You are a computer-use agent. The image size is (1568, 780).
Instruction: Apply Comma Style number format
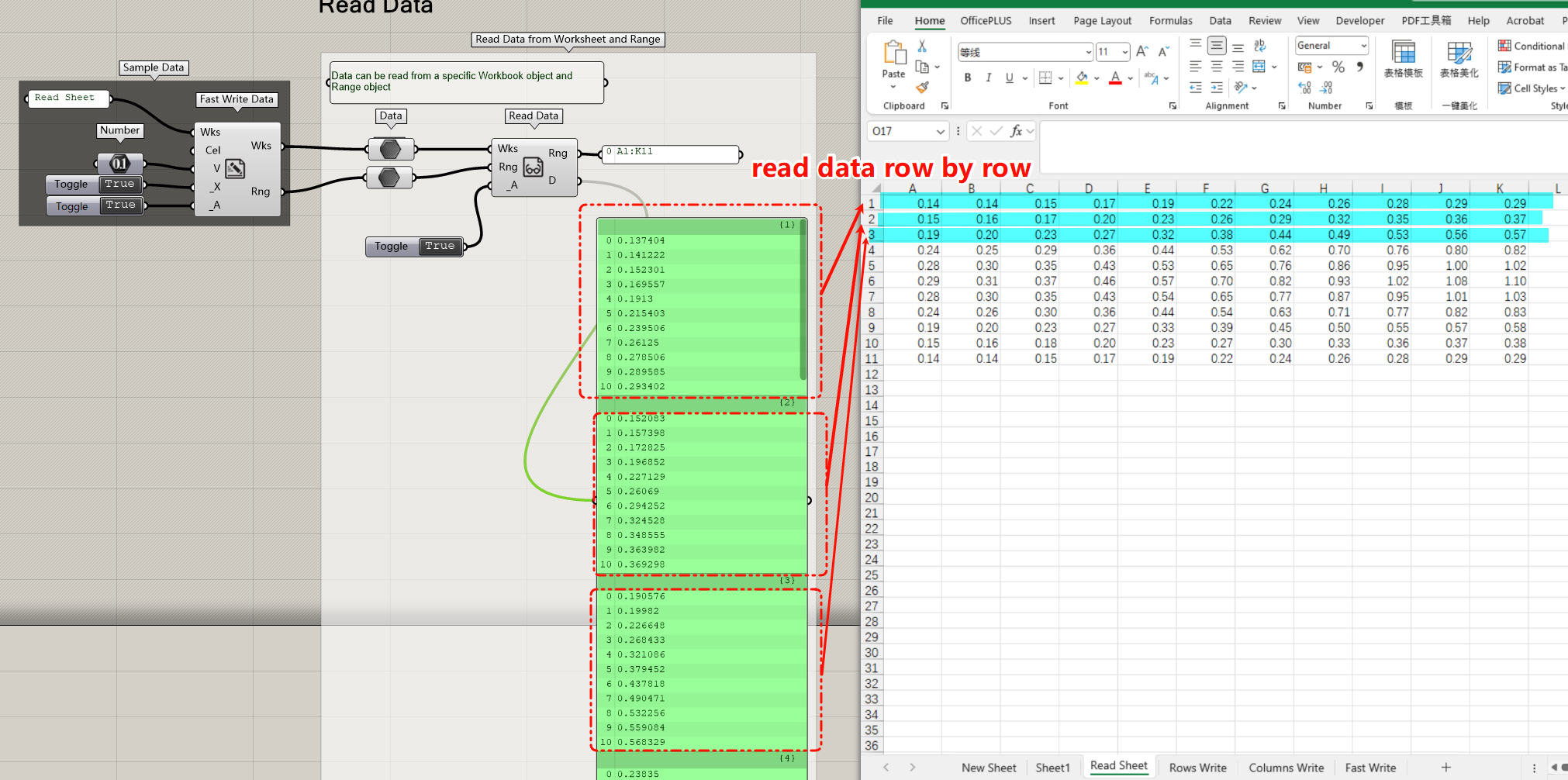pyautogui.click(x=1360, y=67)
